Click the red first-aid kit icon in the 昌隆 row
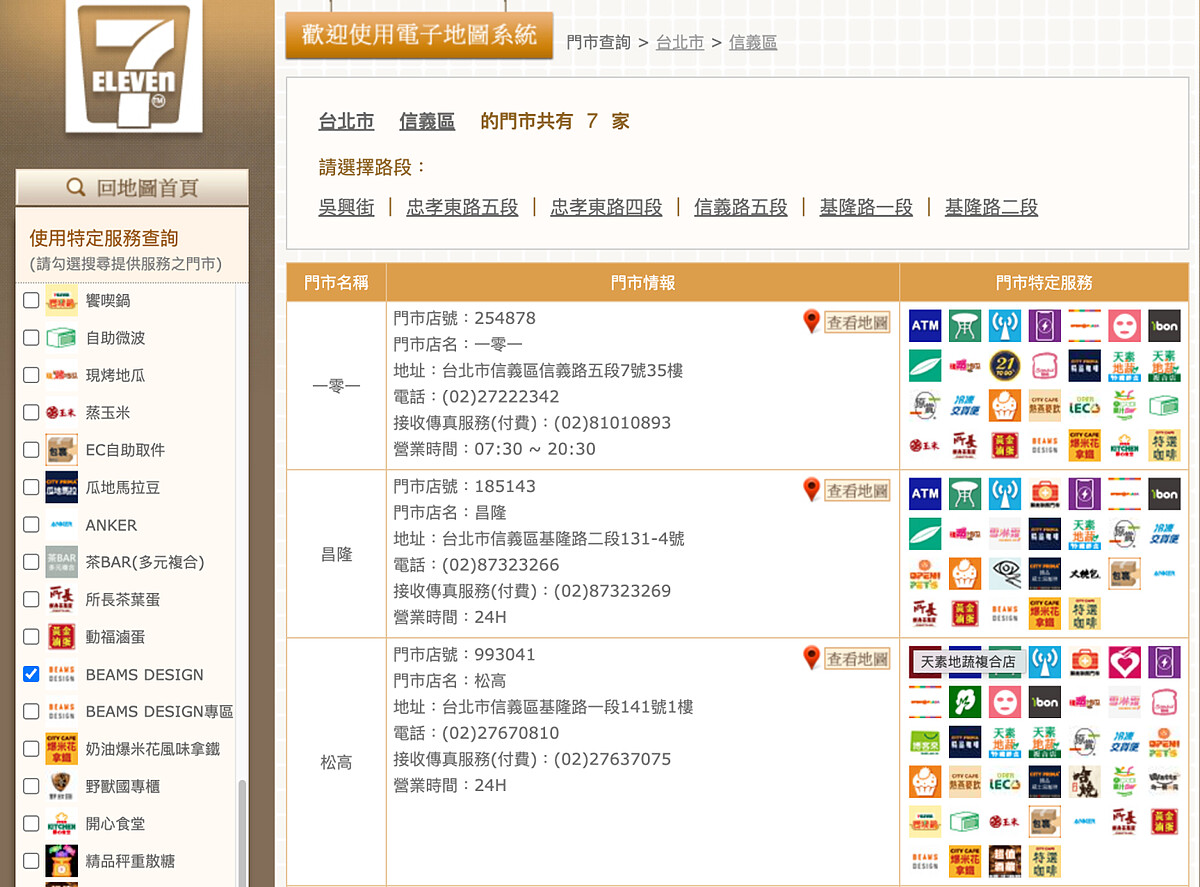Viewport: 1200px width, 887px height. pos(1045,494)
